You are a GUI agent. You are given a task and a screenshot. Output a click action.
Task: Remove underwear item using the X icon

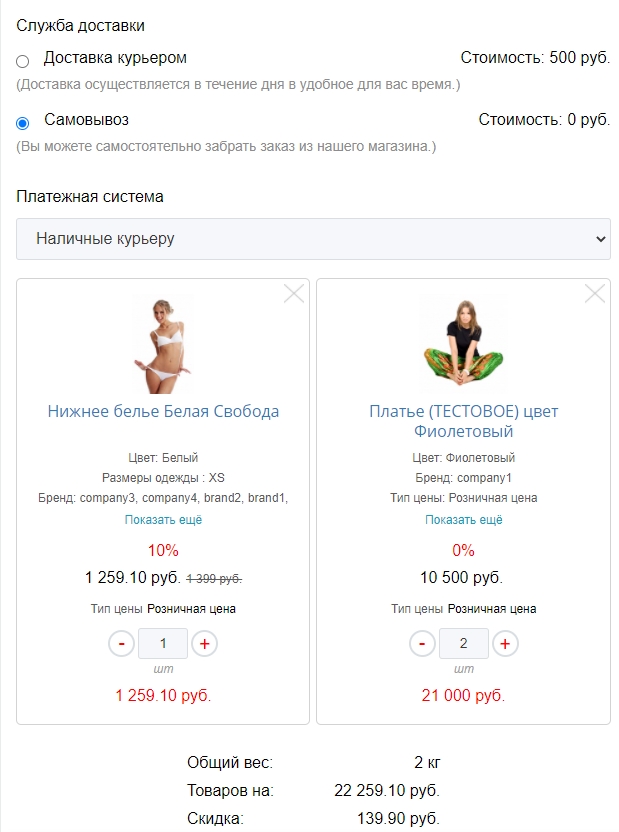tap(293, 293)
